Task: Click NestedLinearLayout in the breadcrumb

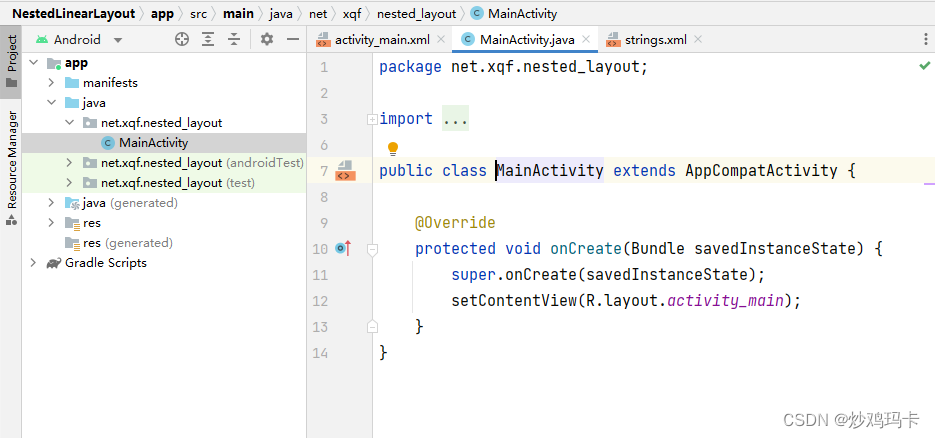Action: [74, 14]
